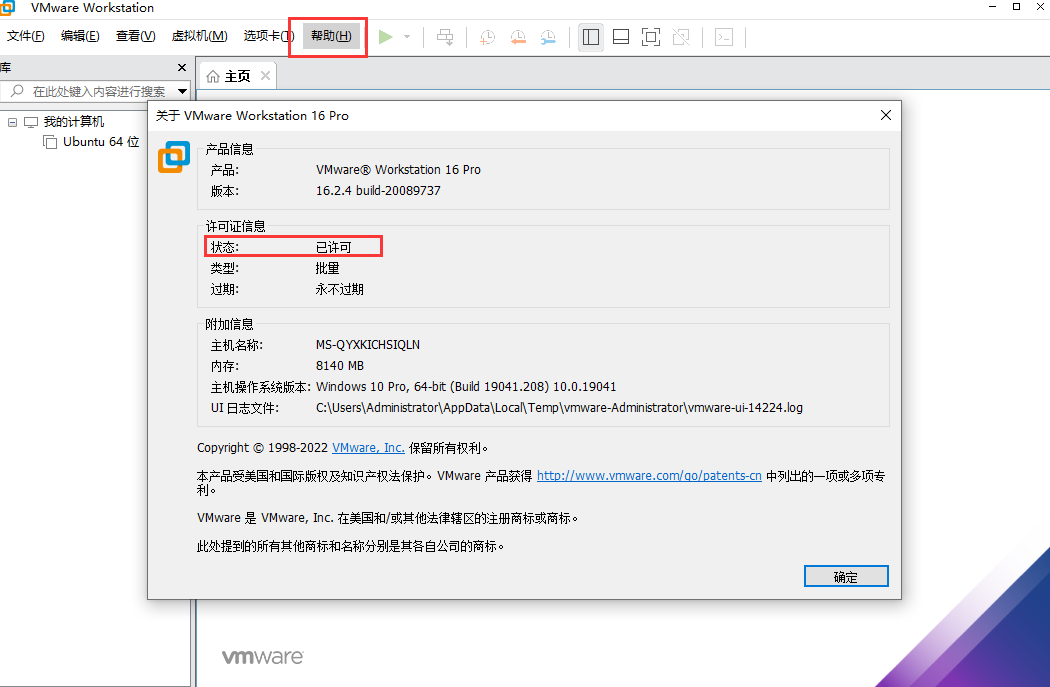1050x687 pixels.
Task: Click the Send Ctrl+Alt+Del toolbar icon
Action: (x=445, y=37)
